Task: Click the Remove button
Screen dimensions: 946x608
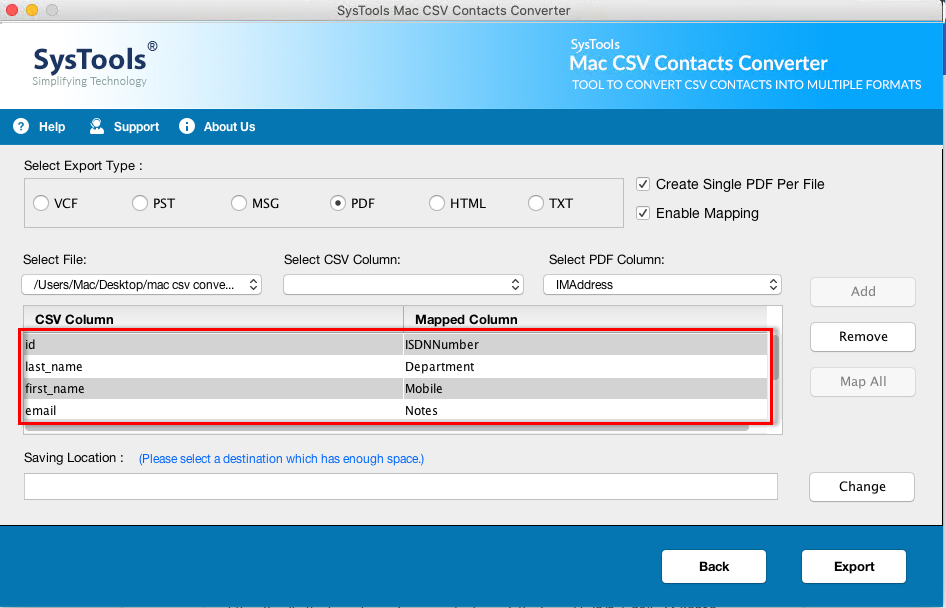Action: [x=863, y=337]
